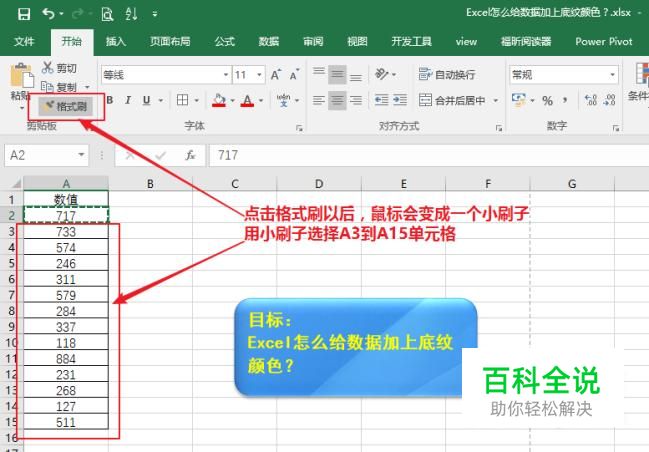Toggle Italic formatting
This screenshot has height=452, width=649.
[128, 100]
